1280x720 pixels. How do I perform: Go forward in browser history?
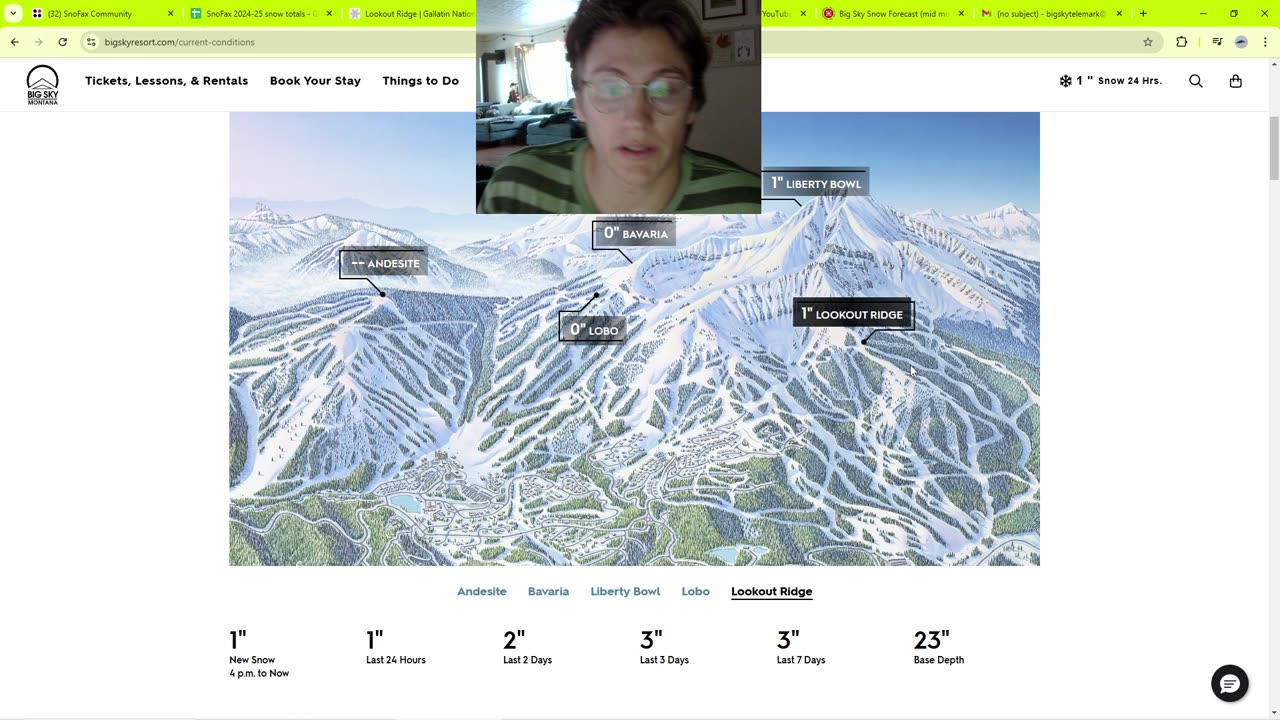39,42
